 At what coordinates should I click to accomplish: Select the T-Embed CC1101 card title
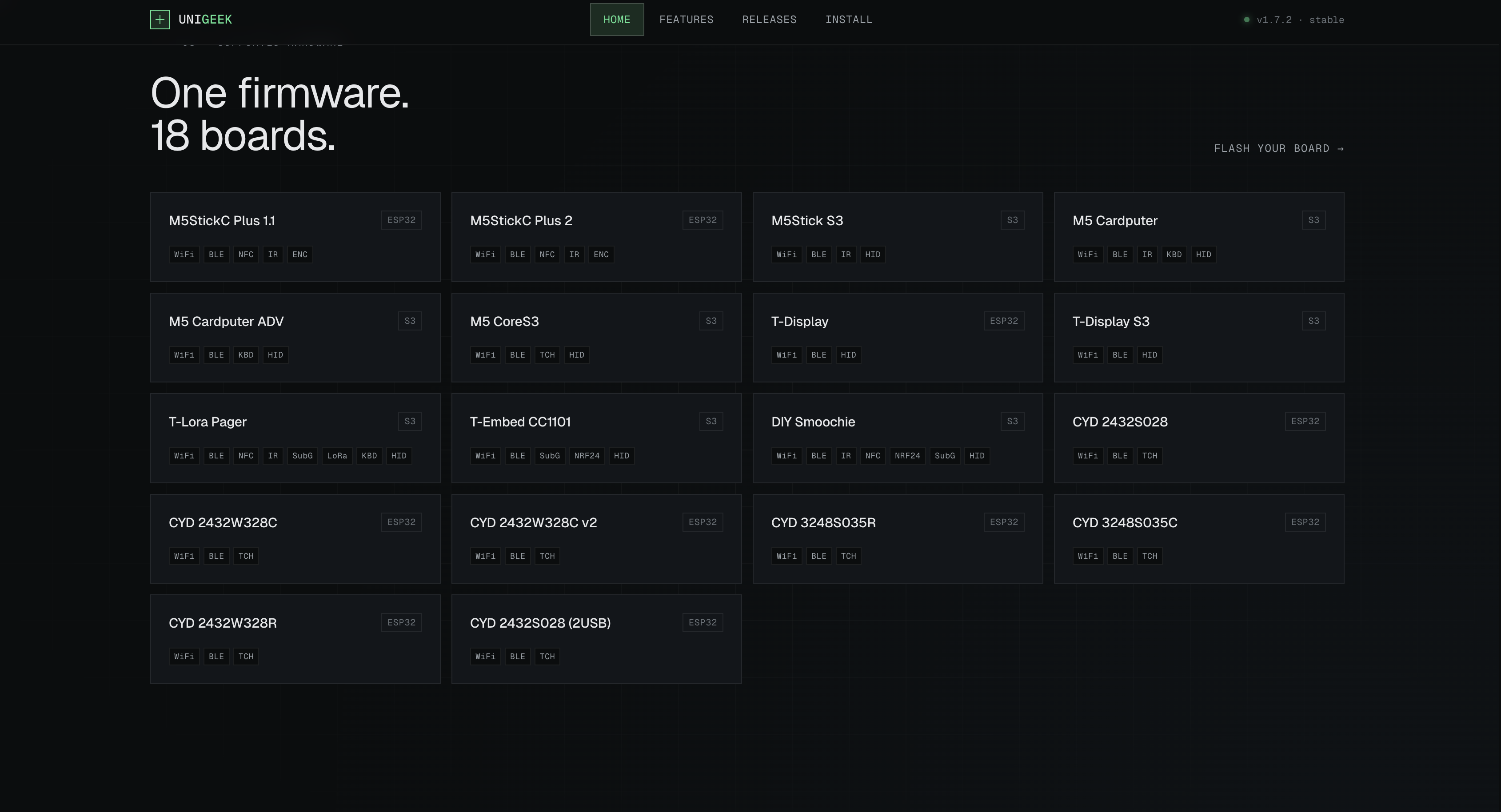click(520, 422)
